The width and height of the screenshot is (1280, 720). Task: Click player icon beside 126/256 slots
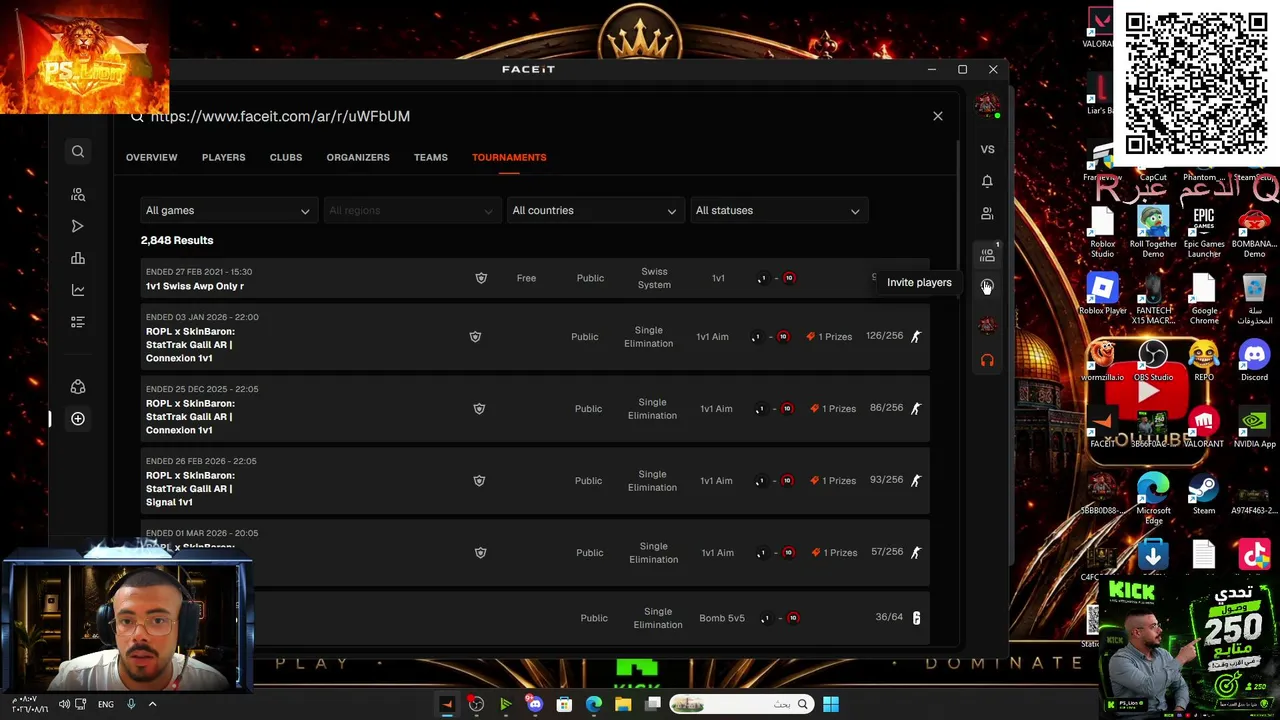[x=915, y=336]
